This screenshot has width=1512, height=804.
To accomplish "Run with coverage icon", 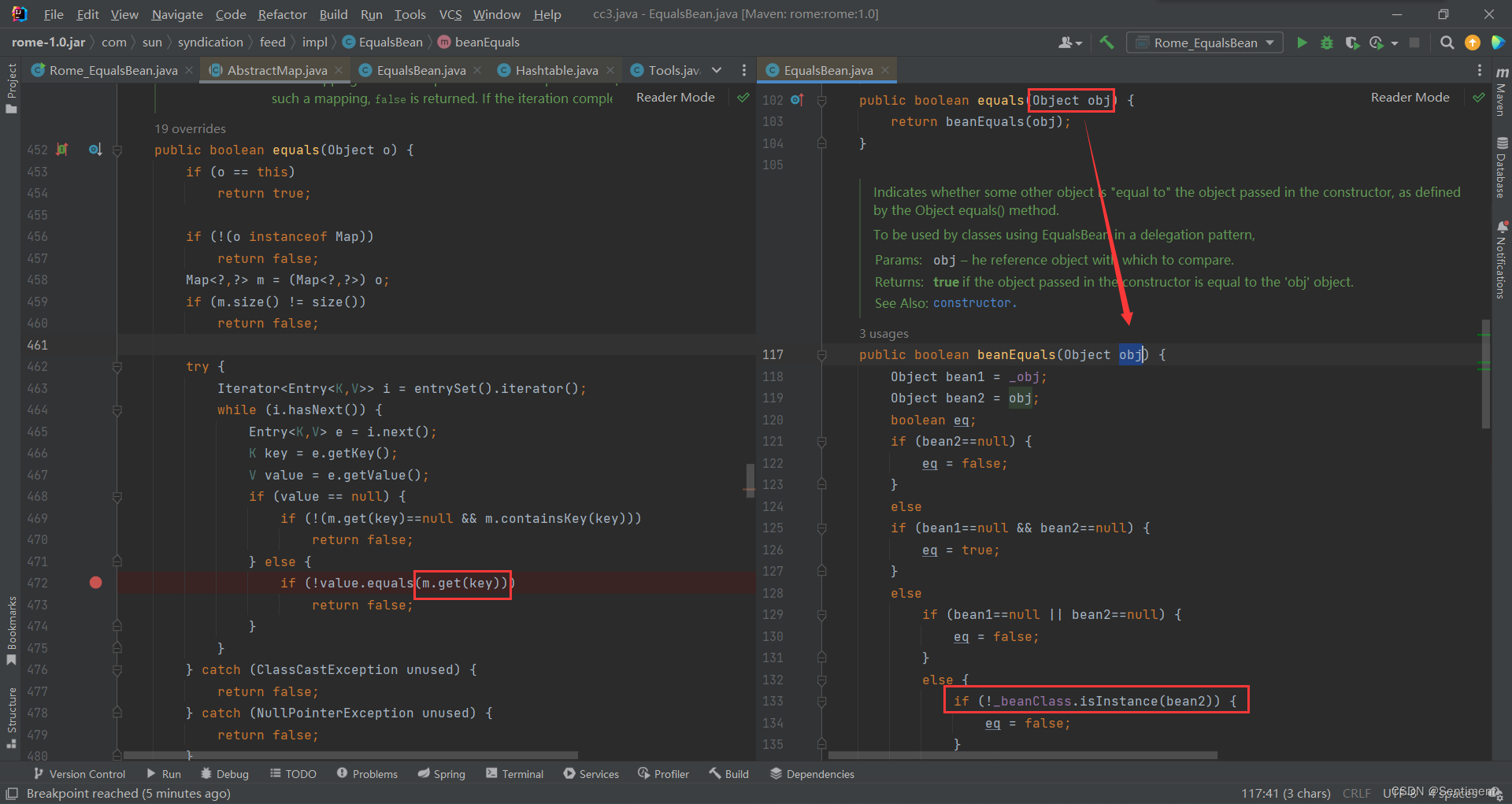I will (x=1352, y=43).
